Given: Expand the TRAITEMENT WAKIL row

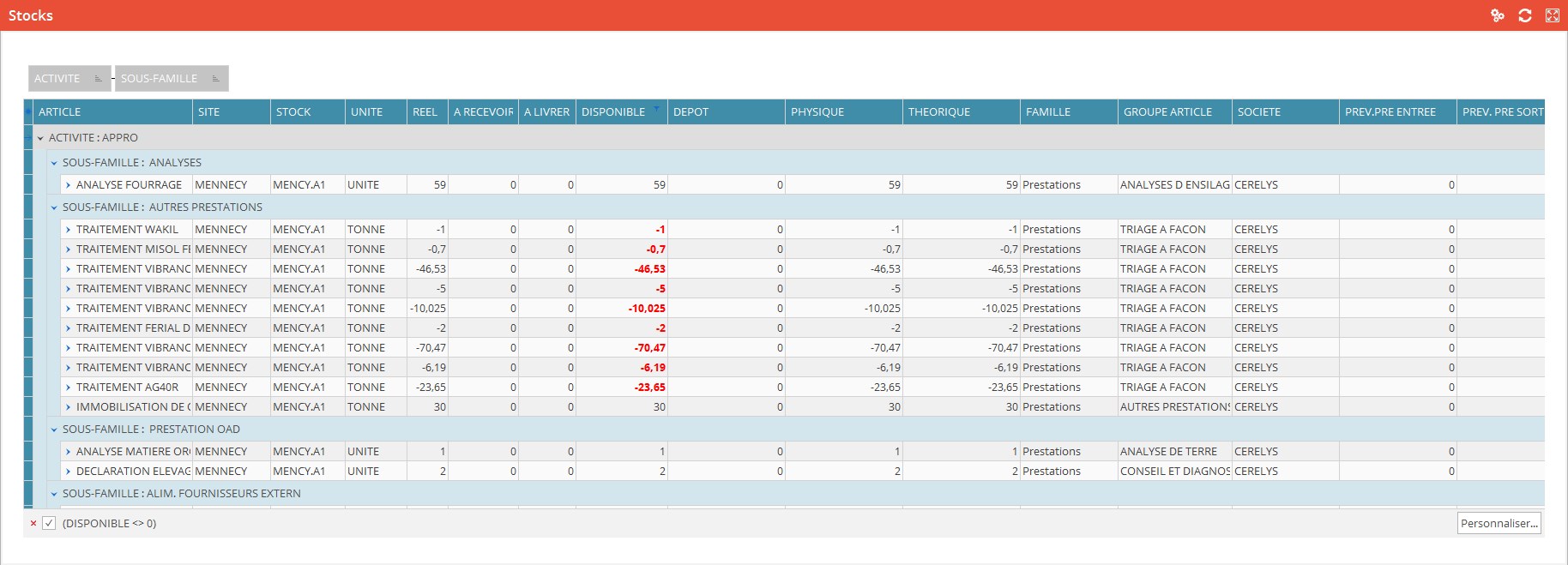Looking at the screenshot, I should pos(68,230).
